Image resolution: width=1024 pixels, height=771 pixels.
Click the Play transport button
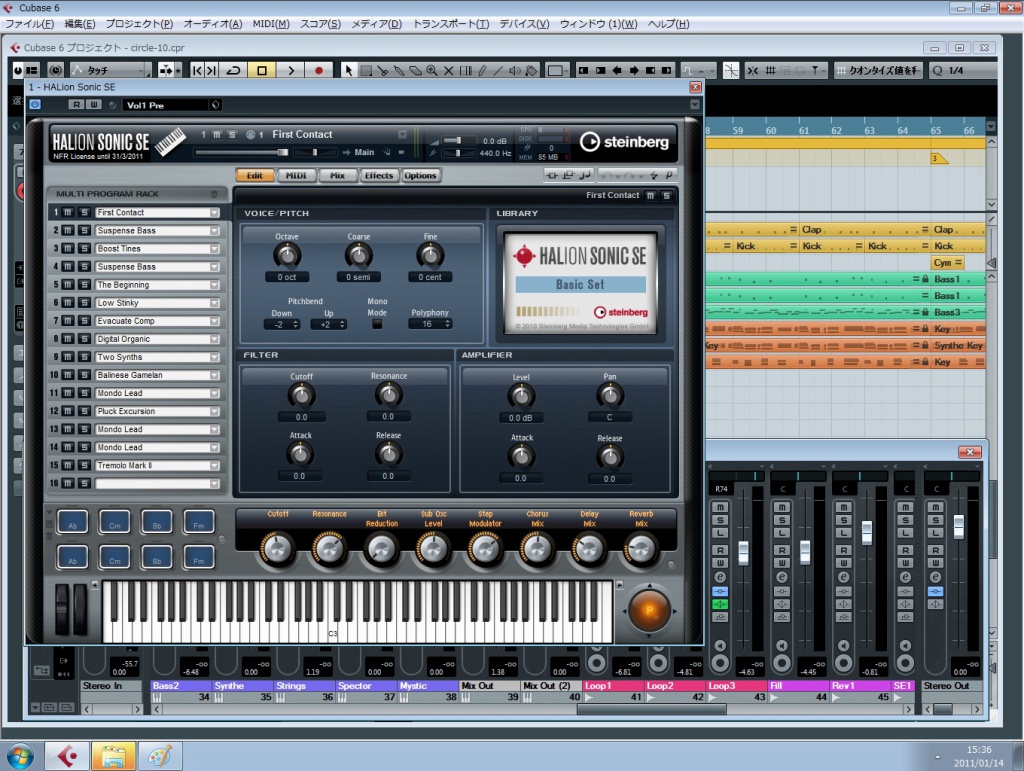coord(291,71)
